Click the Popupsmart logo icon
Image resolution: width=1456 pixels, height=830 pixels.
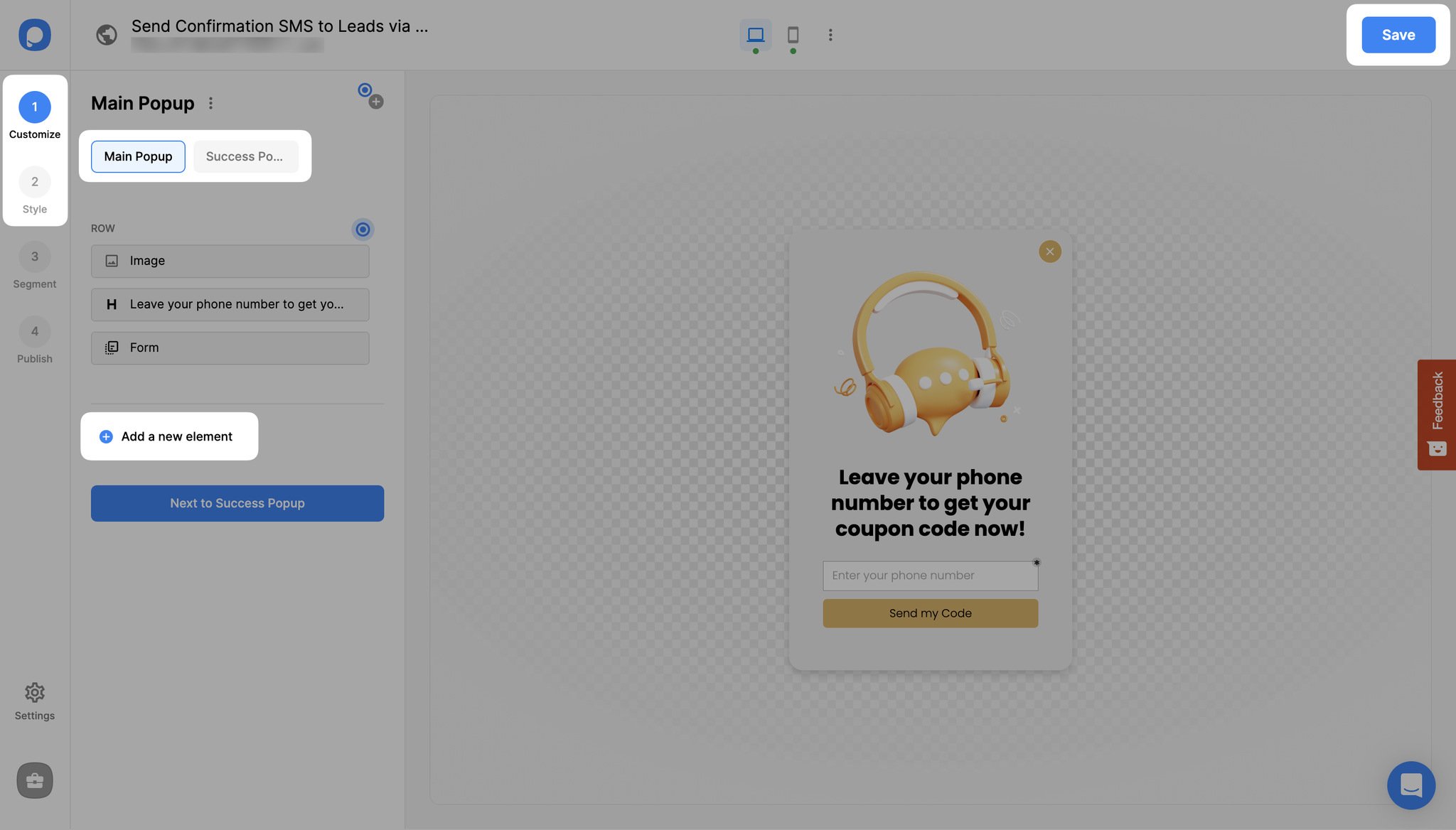(x=34, y=35)
